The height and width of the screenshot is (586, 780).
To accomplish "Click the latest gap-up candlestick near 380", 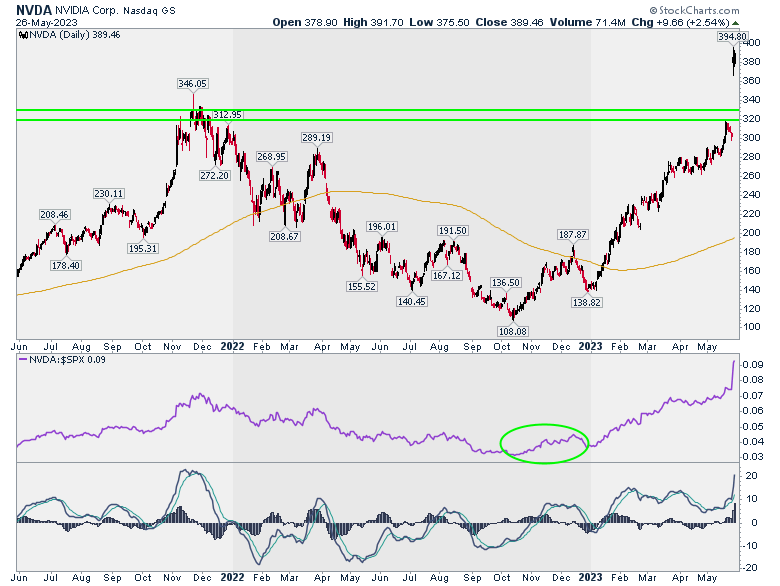I will click(x=734, y=61).
